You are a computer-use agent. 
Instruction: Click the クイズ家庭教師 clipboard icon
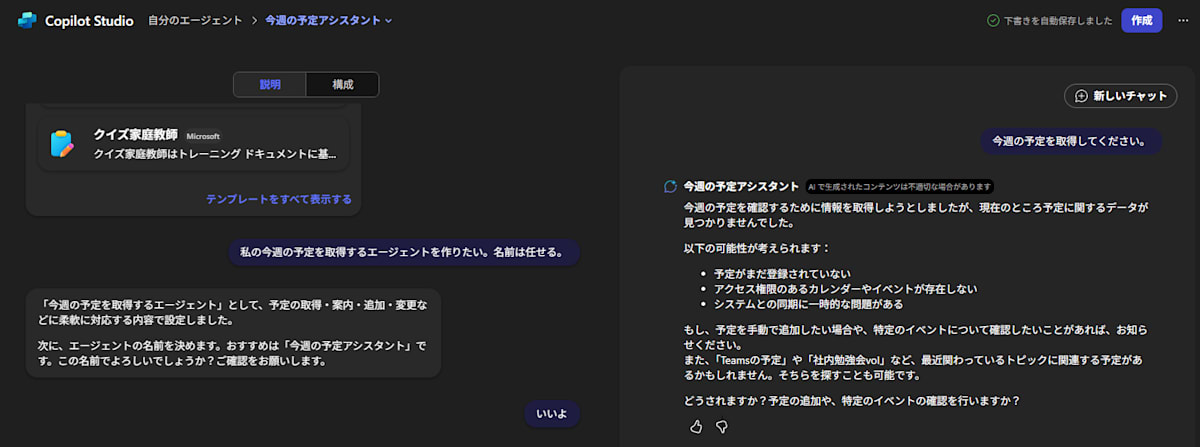tap(62, 144)
